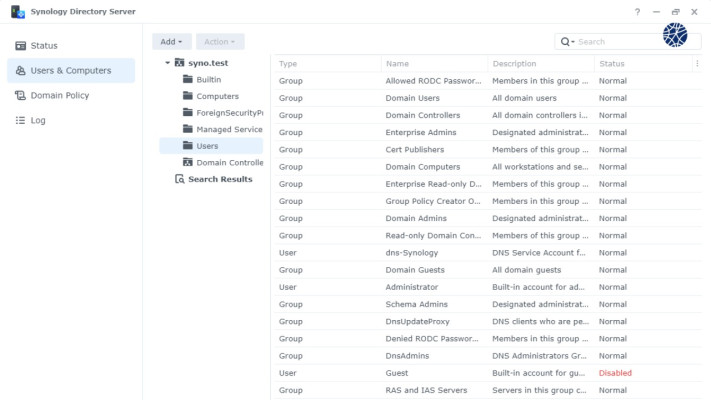Select Group Policy Creator O... row
Screen dimensions: 711x400
488,202
